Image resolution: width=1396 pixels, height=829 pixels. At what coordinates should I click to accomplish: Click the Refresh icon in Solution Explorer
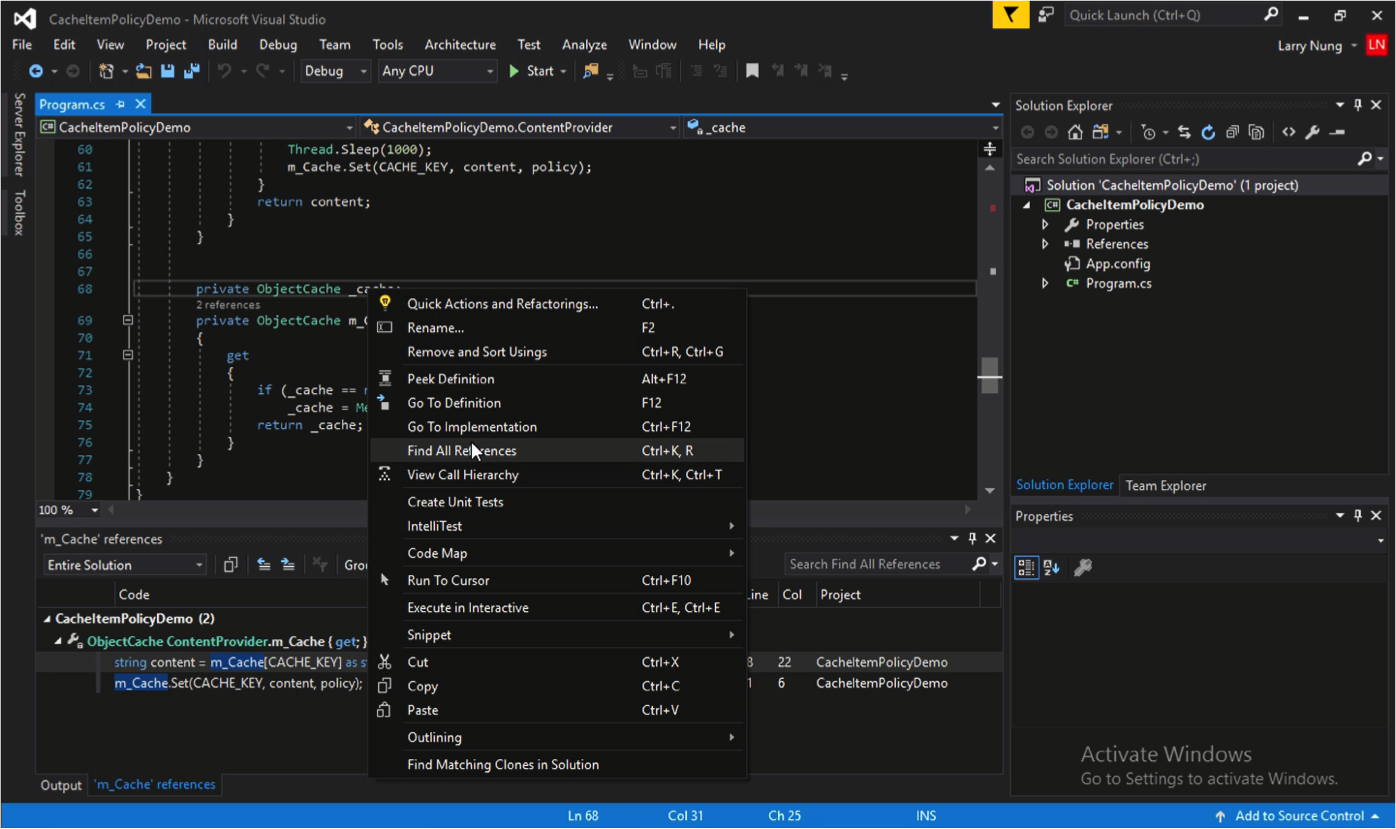point(1208,132)
